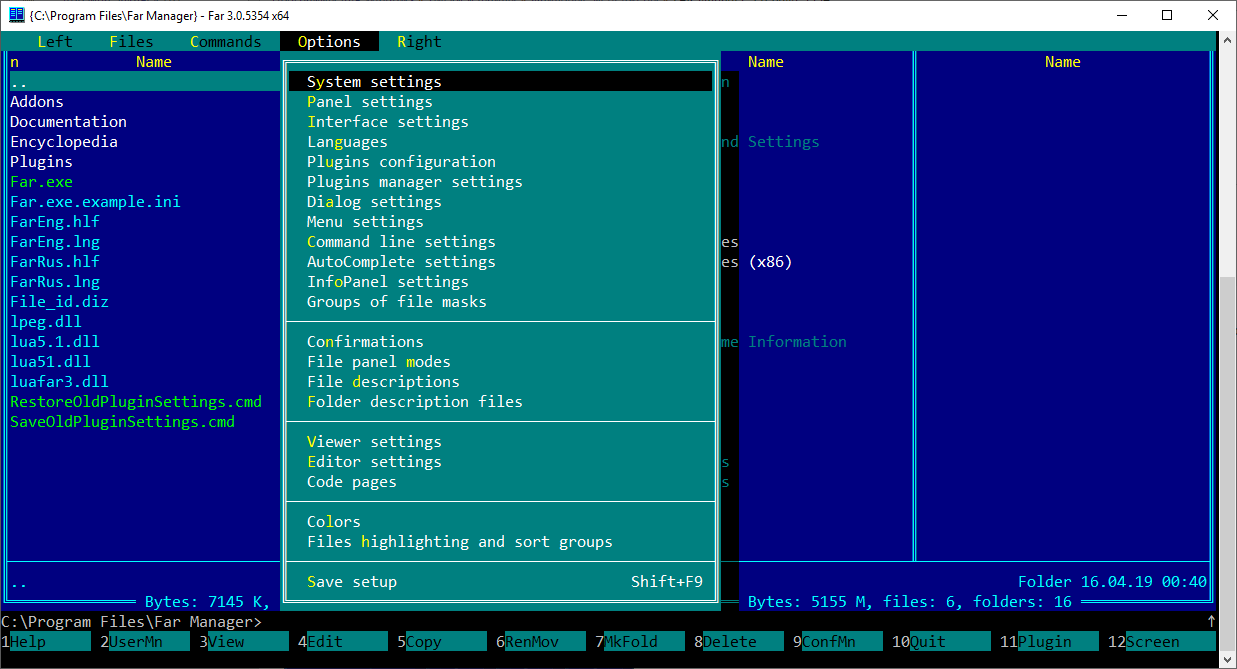Choose Files highlighting and sort groups
The image size is (1237, 669).
coord(459,542)
